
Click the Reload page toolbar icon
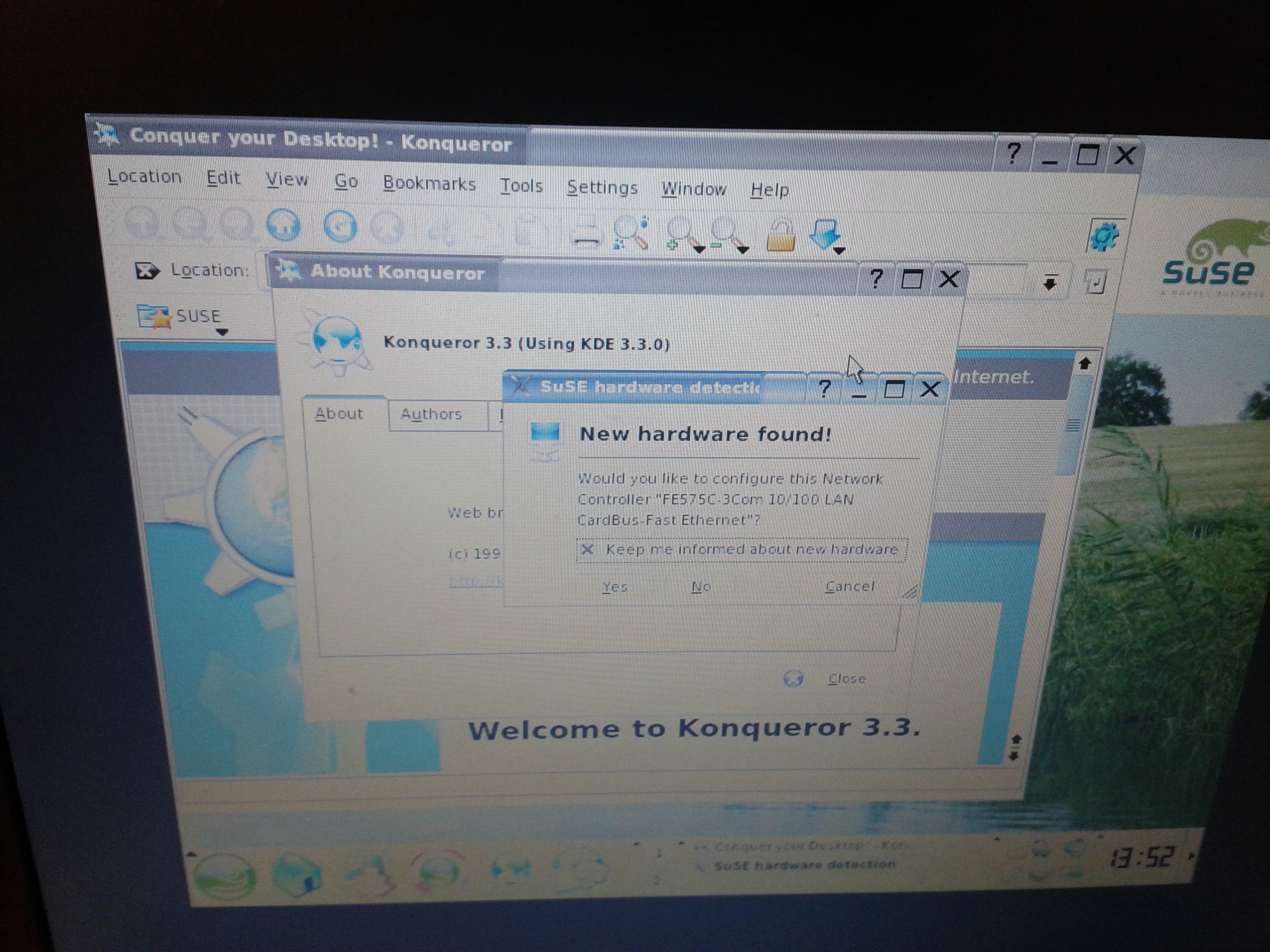click(x=340, y=227)
